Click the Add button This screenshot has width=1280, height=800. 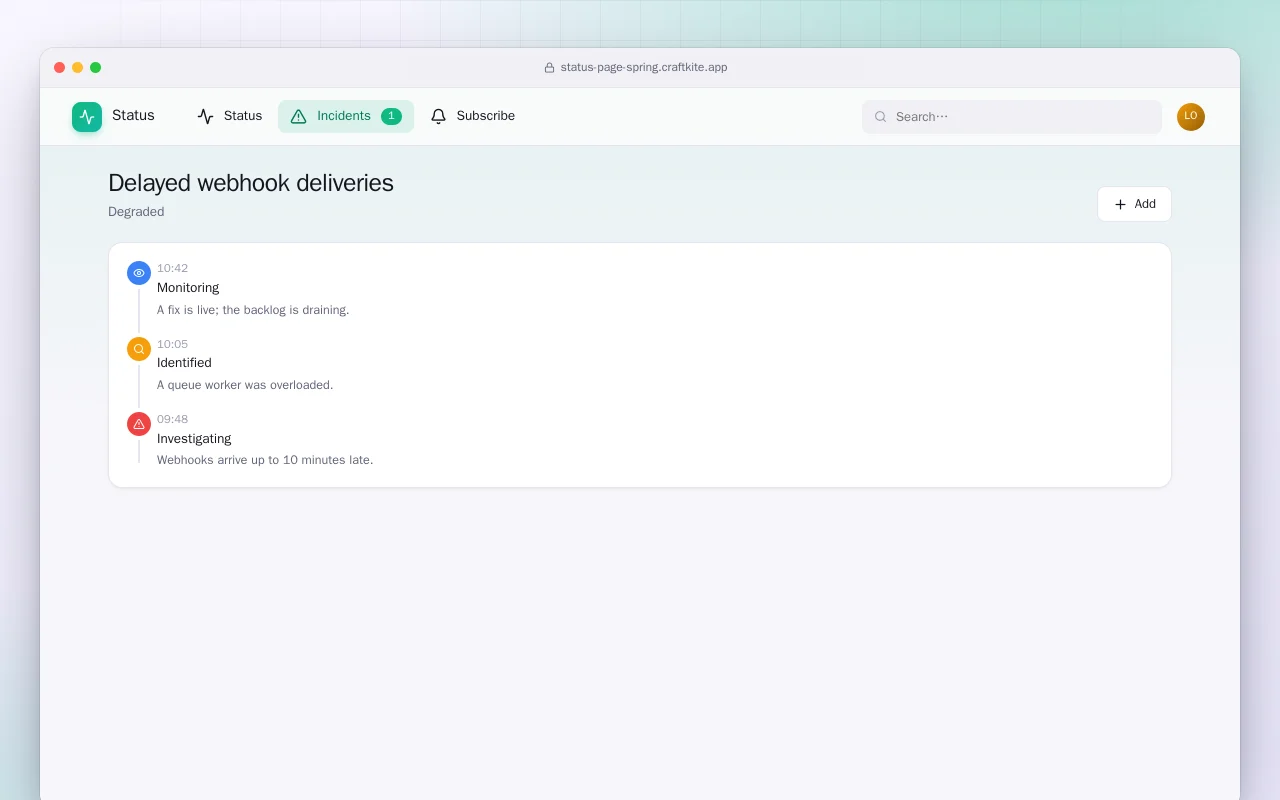point(1134,204)
